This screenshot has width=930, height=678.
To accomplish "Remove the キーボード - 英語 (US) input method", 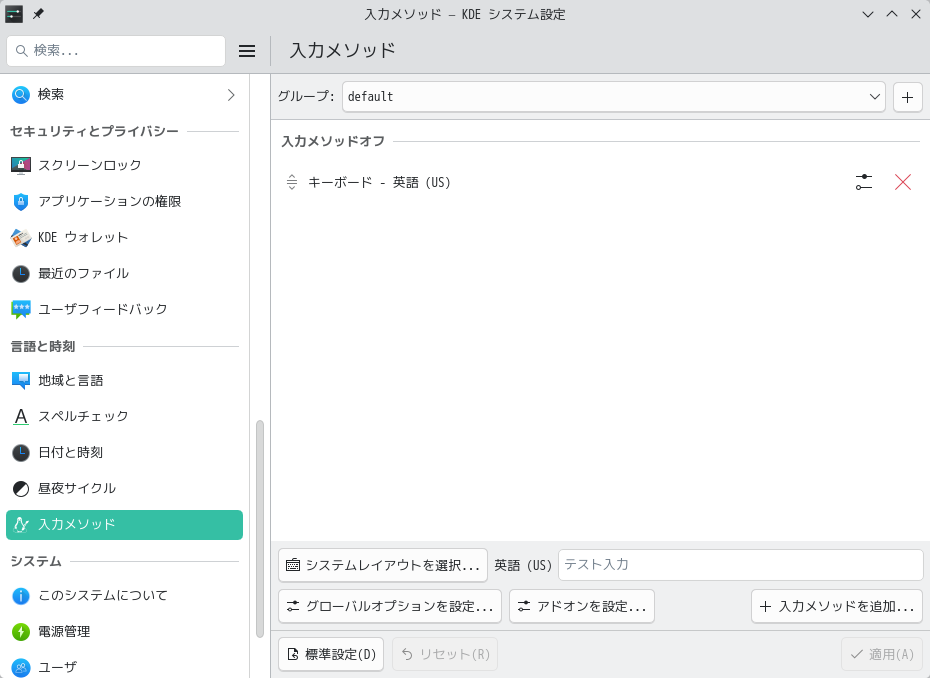I will 903,182.
